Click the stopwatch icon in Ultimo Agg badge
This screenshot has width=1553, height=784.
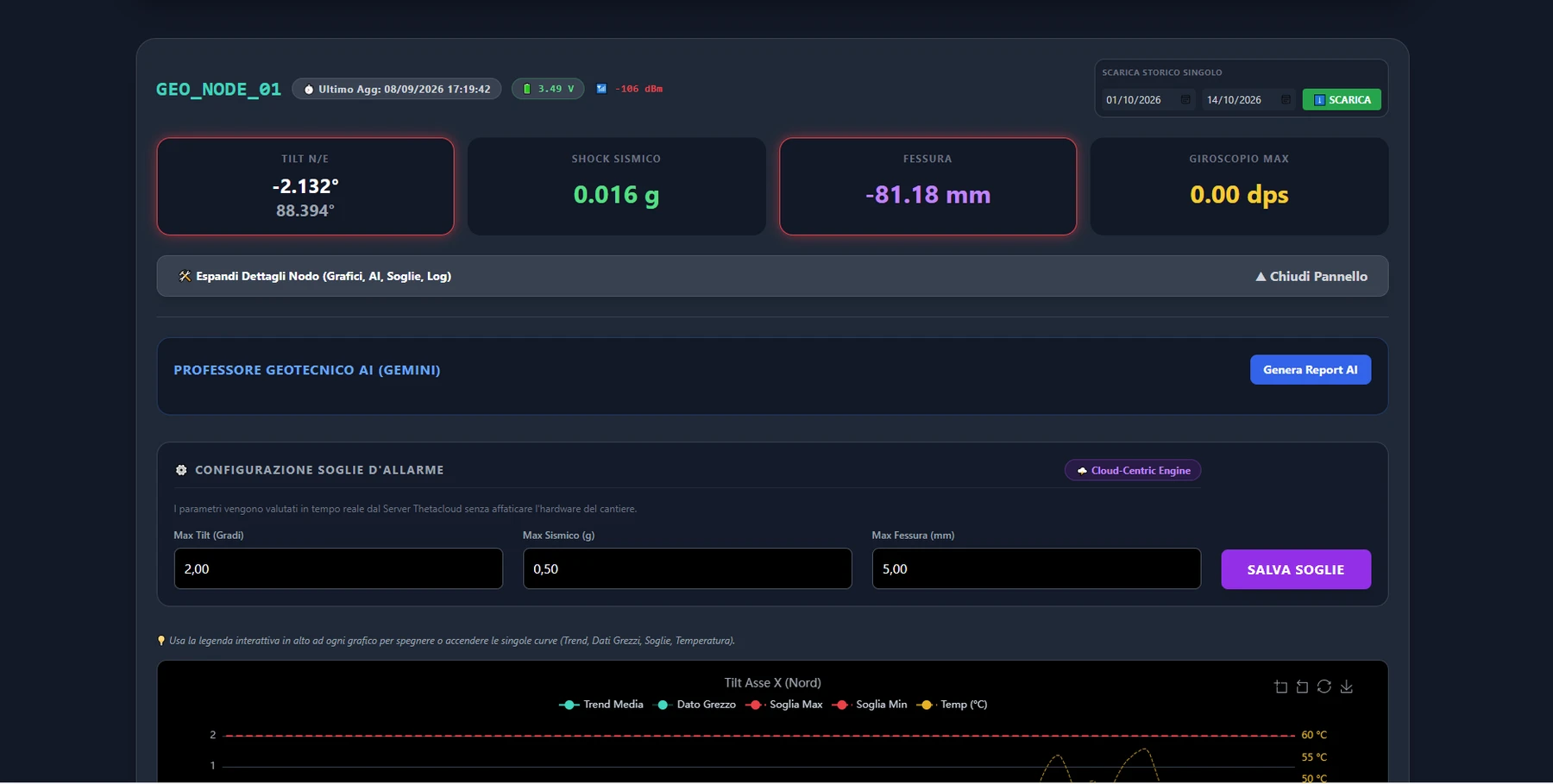[x=309, y=89]
